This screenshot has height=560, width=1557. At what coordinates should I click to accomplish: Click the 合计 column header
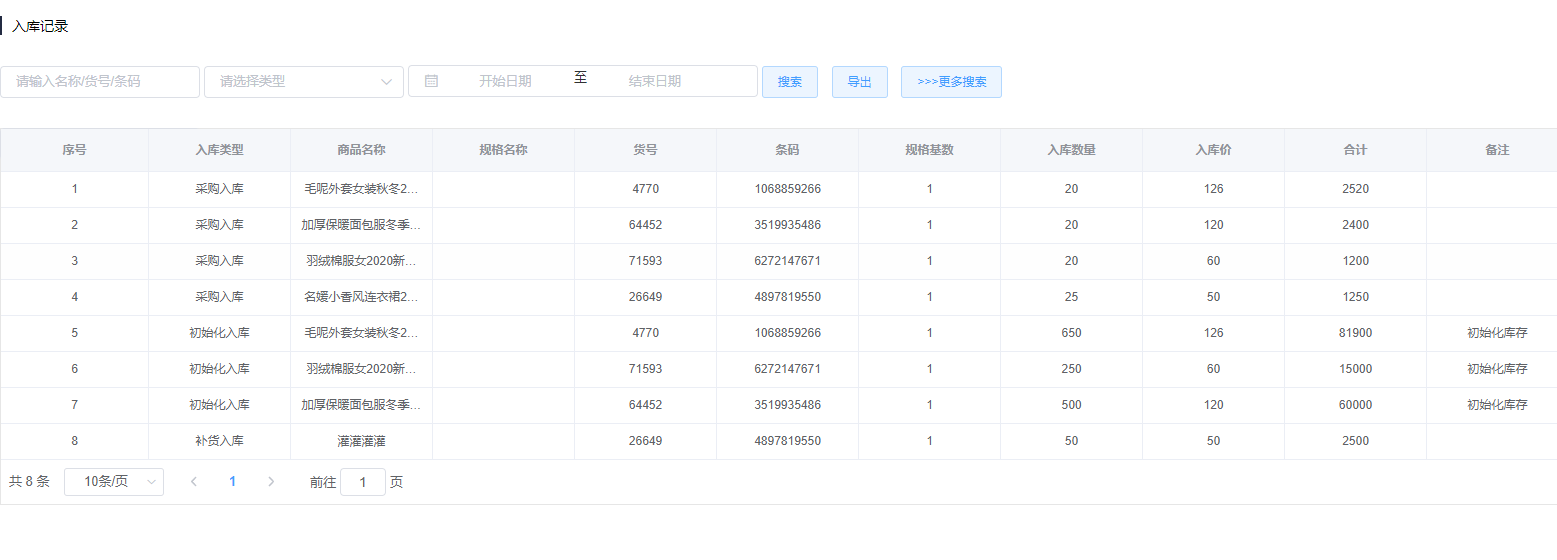1356,150
